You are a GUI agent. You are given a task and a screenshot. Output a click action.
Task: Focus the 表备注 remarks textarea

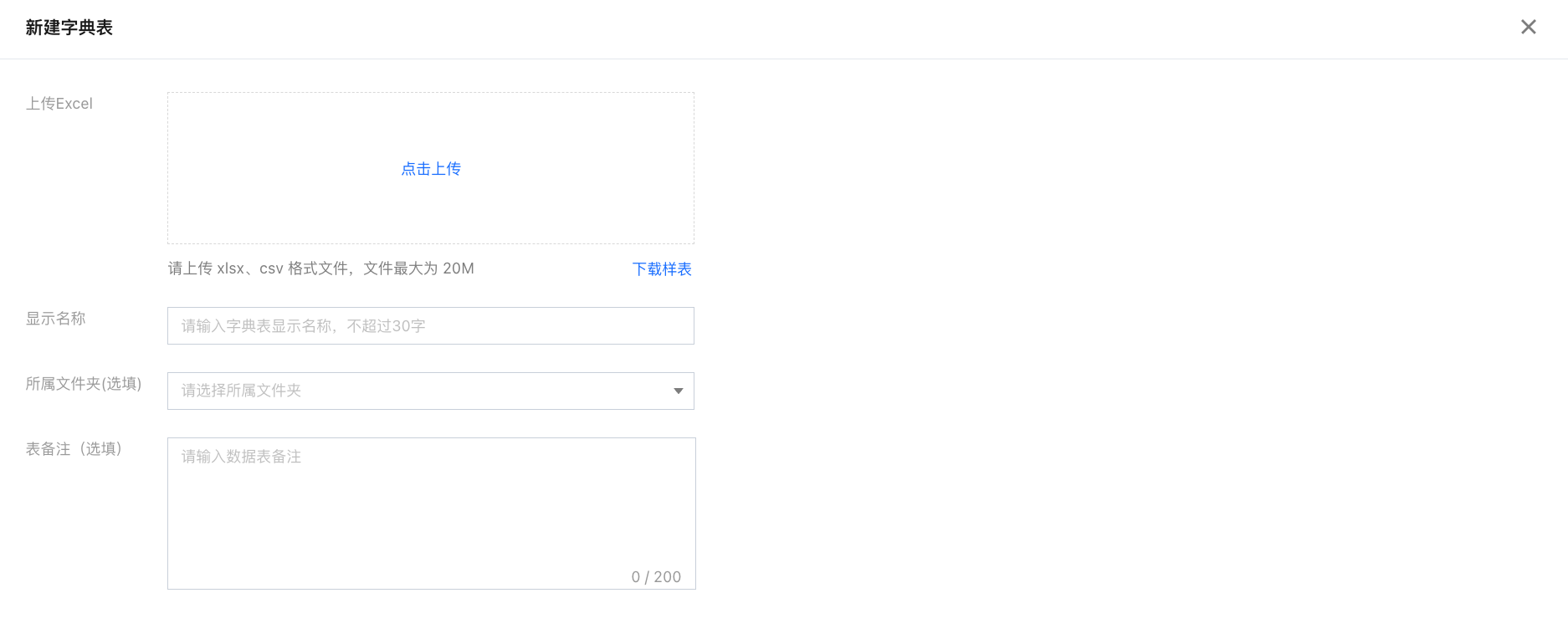pyautogui.click(x=431, y=519)
